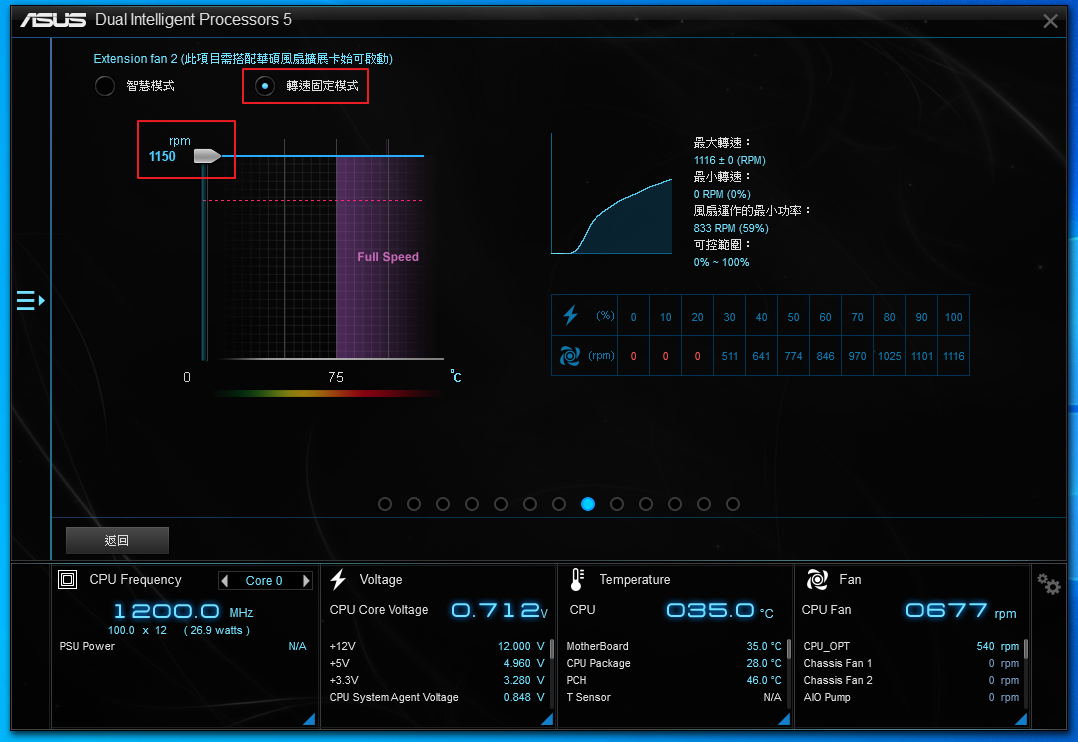The image size is (1078, 742).
Task: Click the active eighth page dot
Action: pos(588,504)
